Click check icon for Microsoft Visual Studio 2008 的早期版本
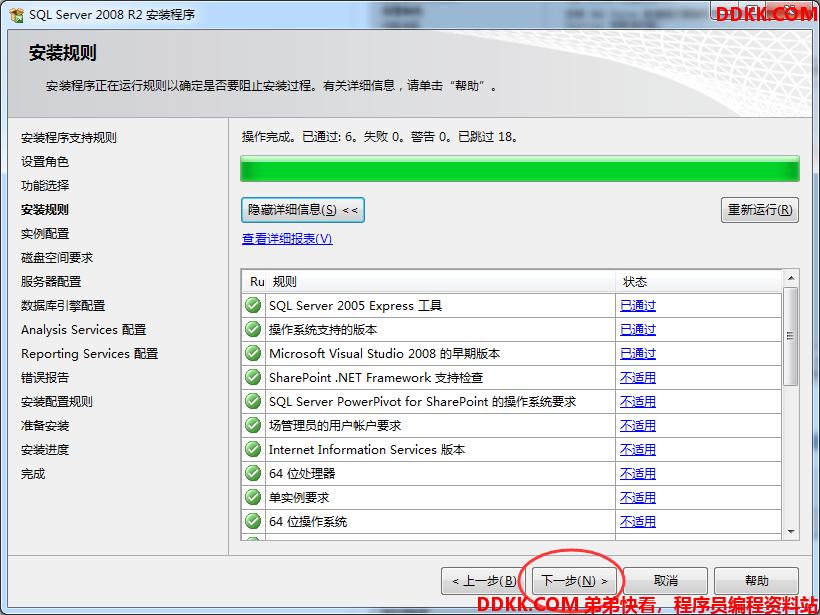Image resolution: width=820 pixels, height=615 pixels. (x=253, y=353)
